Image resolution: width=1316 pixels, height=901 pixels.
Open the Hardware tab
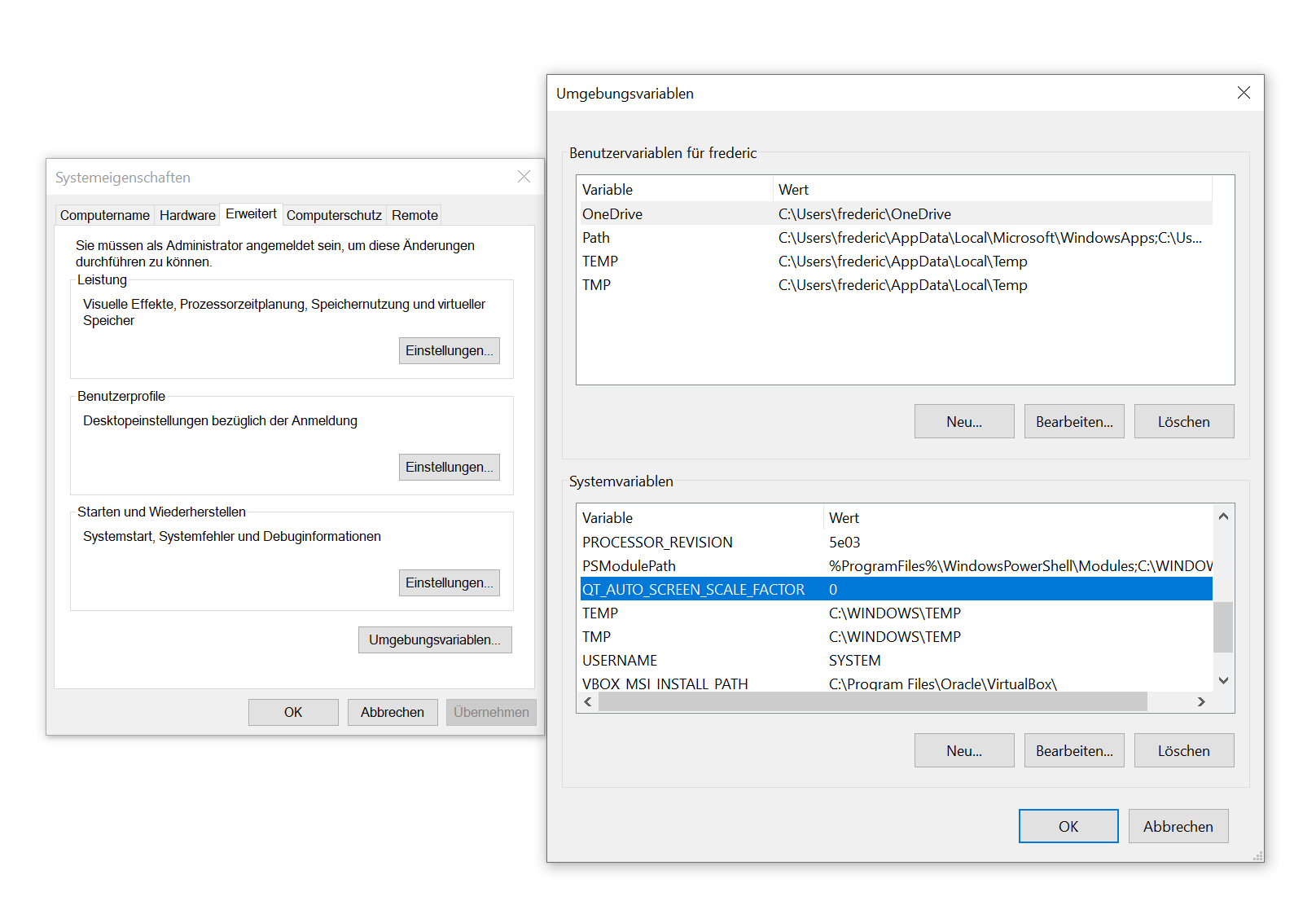[187, 215]
